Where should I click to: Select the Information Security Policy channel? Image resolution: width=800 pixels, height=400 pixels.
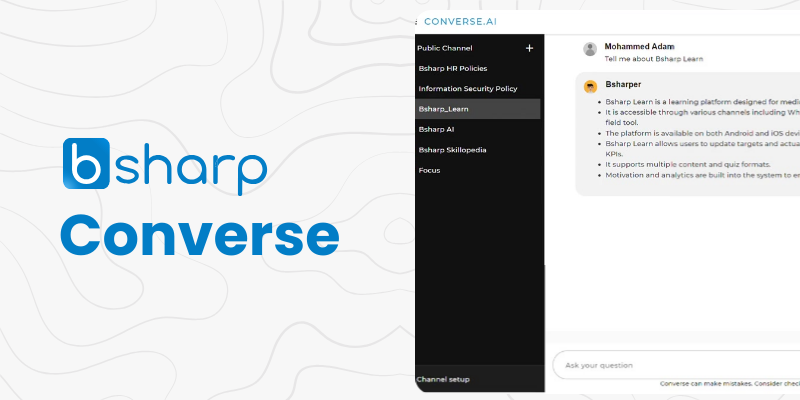tap(467, 88)
